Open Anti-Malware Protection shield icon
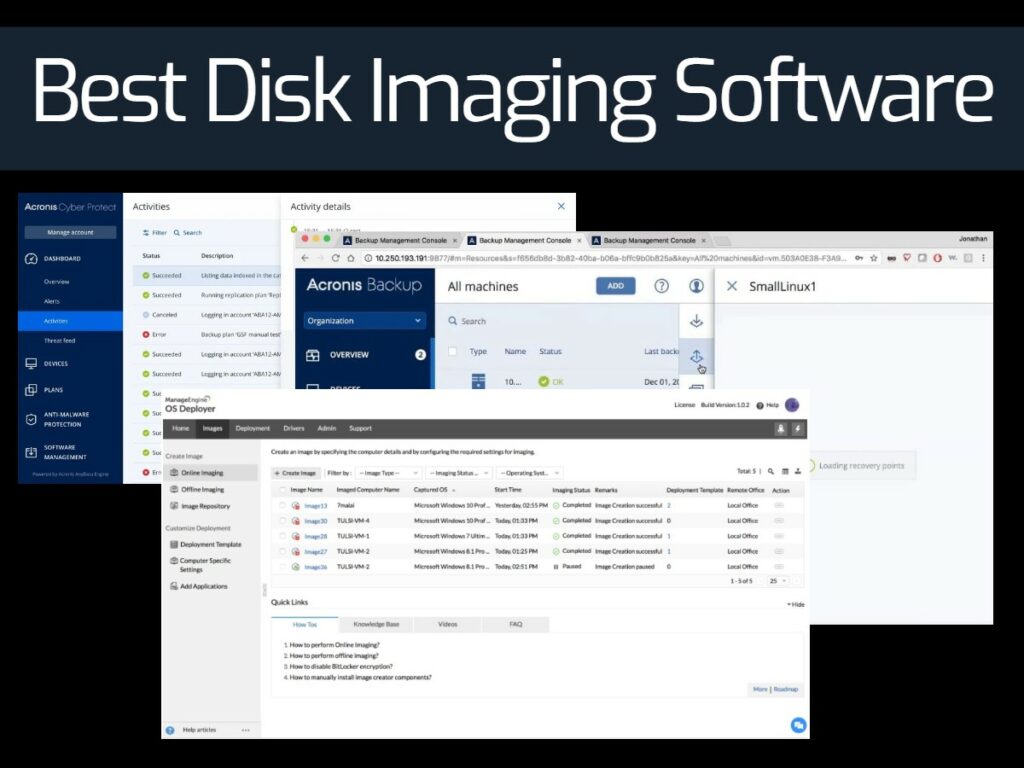The height and width of the screenshot is (768, 1024). pos(31,419)
